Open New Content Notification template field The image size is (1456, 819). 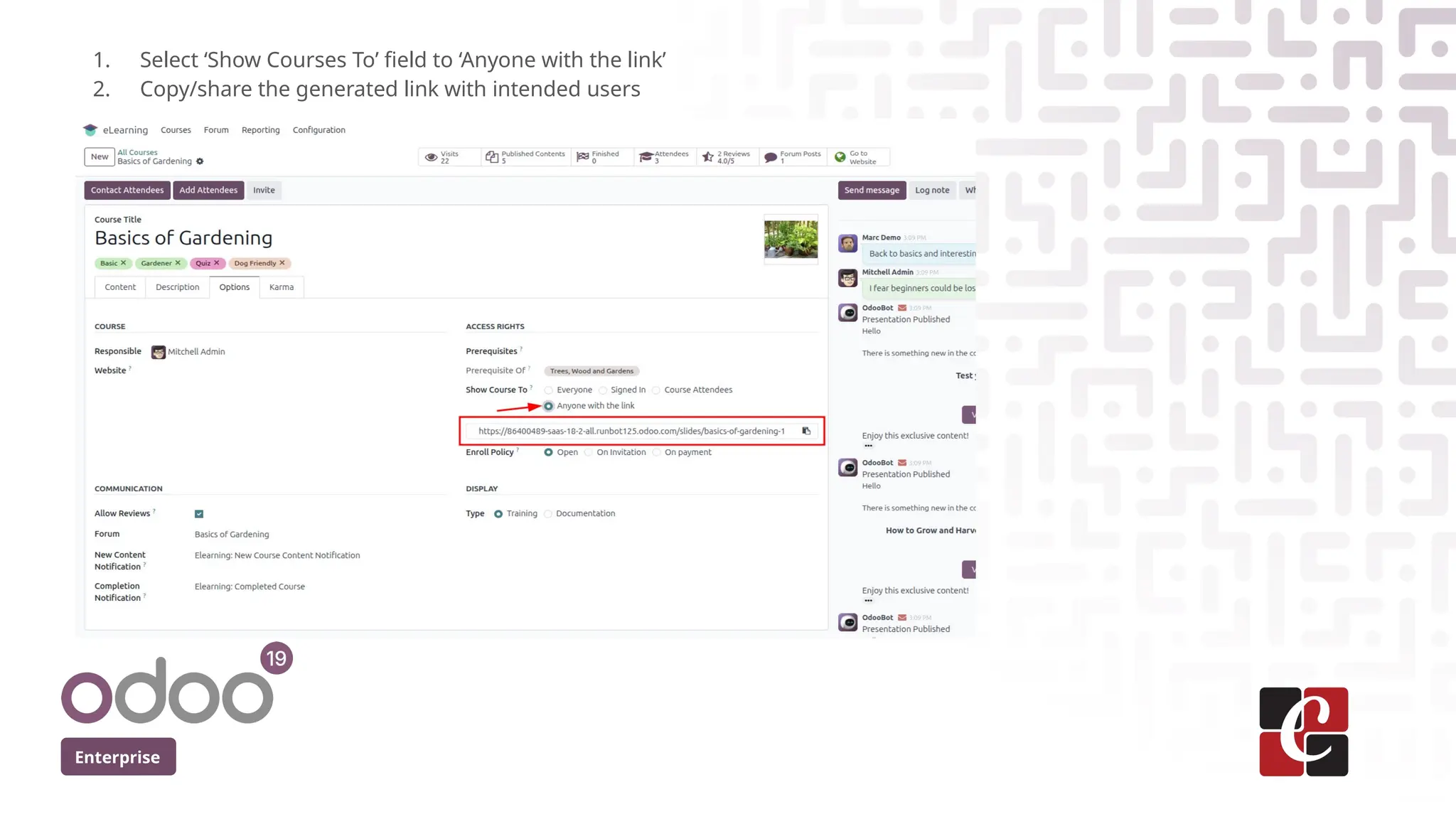click(x=277, y=556)
